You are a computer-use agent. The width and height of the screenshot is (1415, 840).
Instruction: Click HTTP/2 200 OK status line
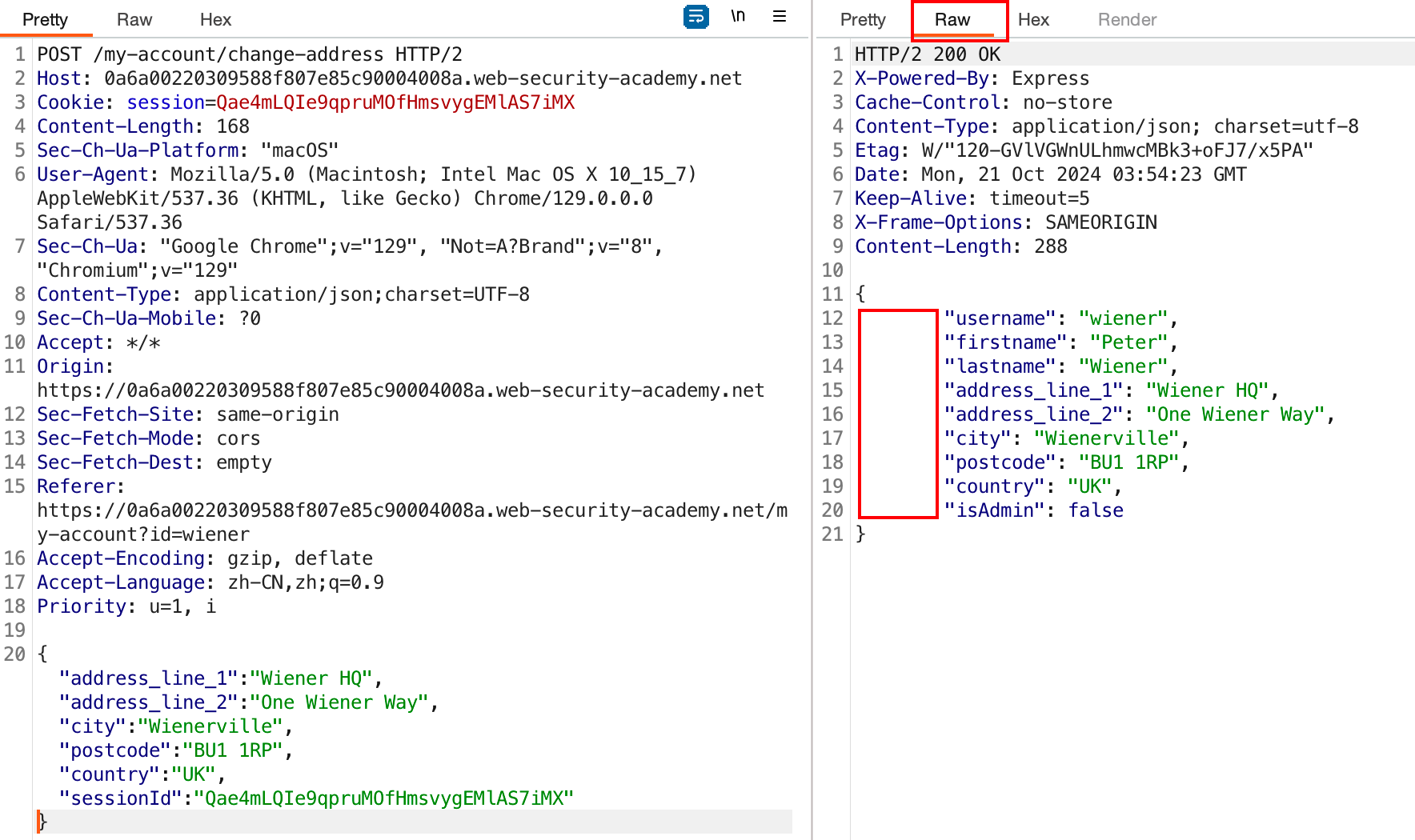coord(928,54)
